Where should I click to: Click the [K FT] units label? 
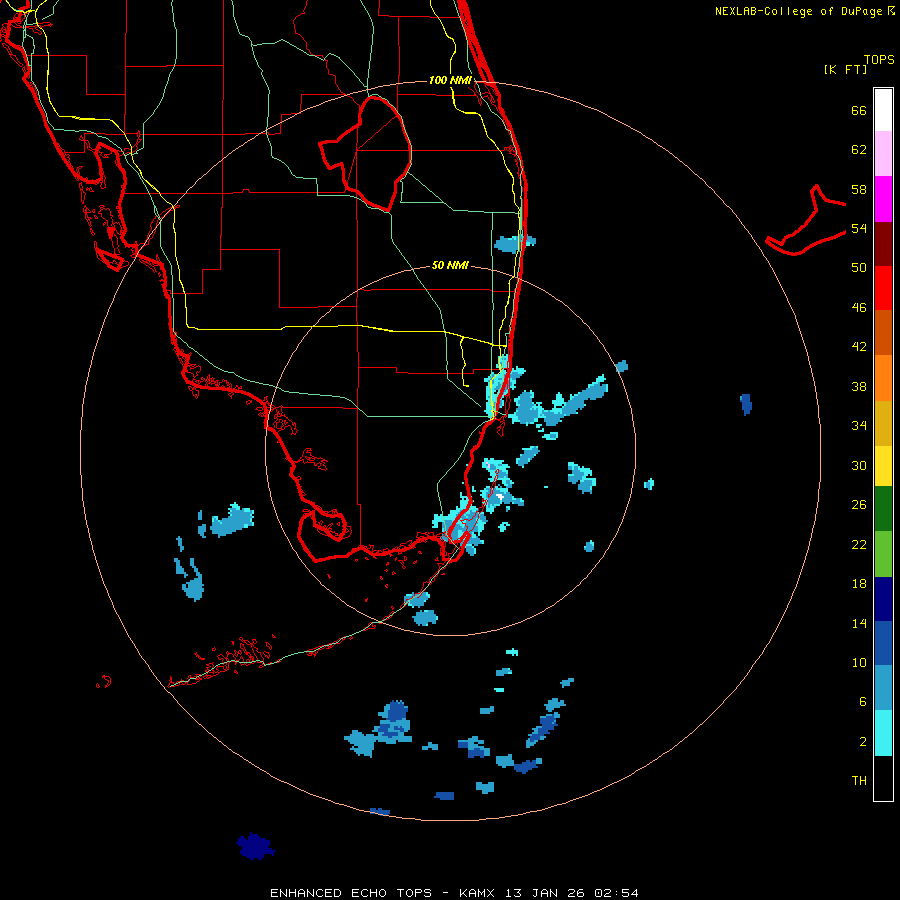[845, 69]
